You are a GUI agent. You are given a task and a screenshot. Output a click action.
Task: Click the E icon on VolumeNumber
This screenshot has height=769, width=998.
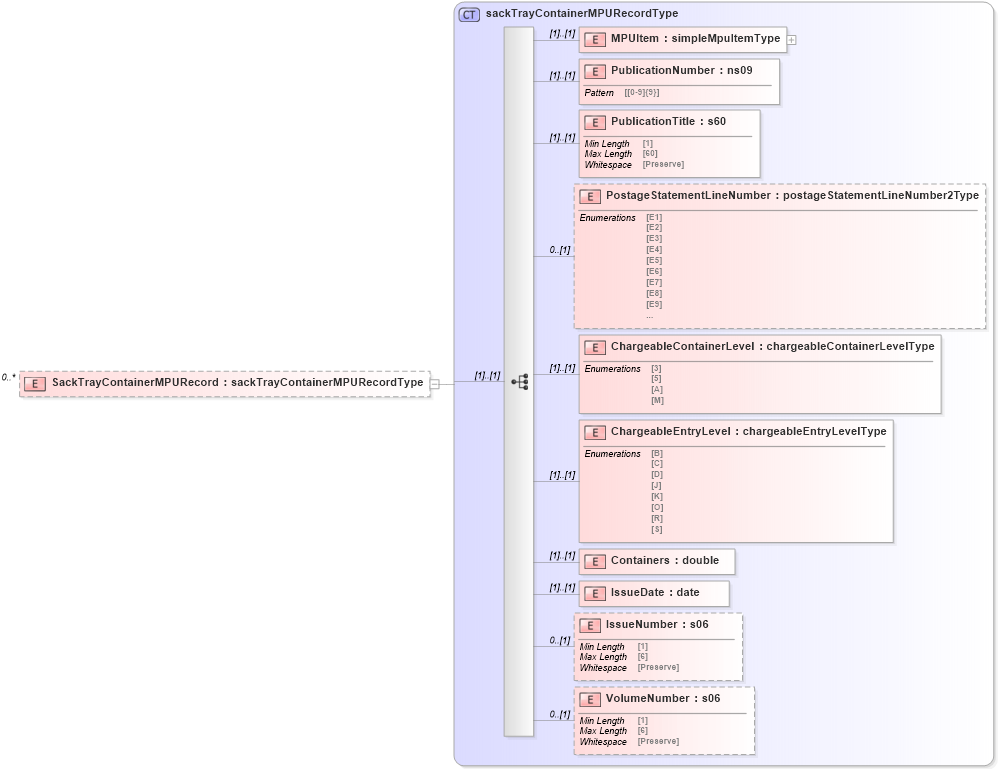click(590, 698)
